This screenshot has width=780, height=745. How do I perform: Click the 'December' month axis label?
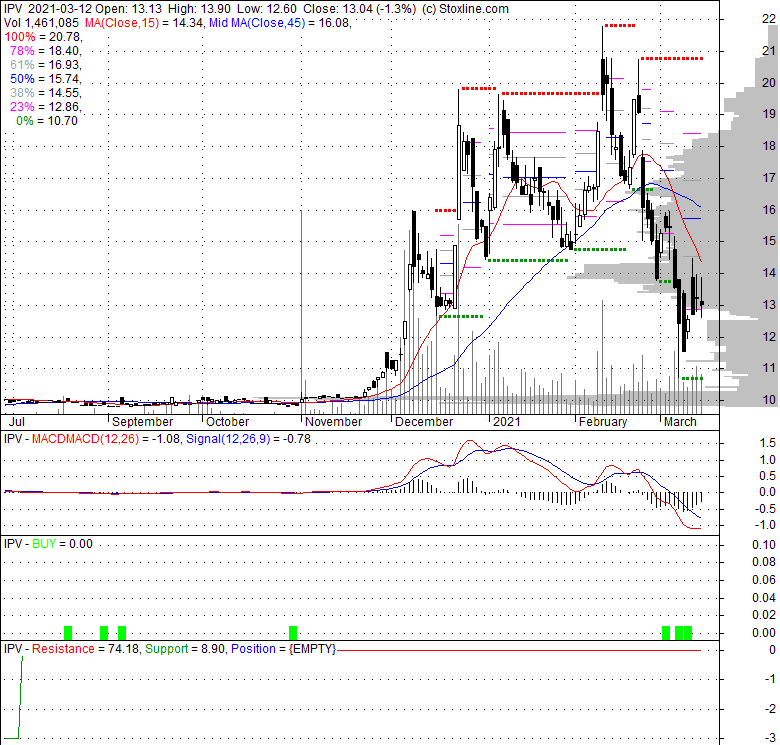pyautogui.click(x=424, y=422)
